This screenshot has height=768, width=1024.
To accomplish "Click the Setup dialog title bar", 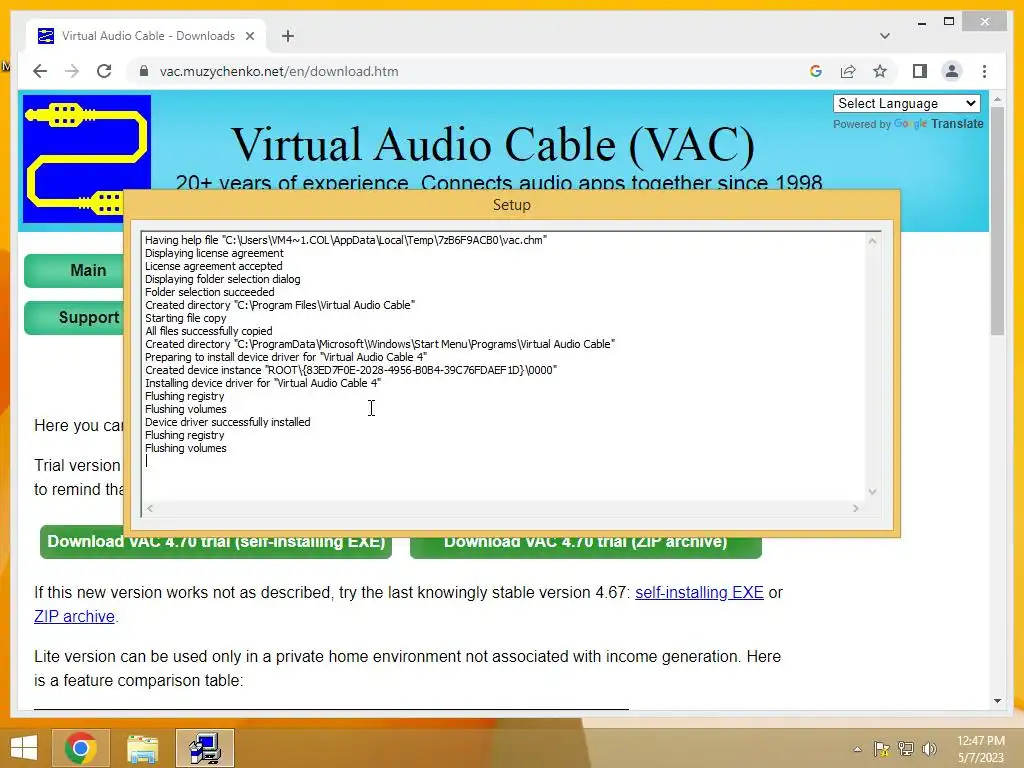I will (511, 205).
